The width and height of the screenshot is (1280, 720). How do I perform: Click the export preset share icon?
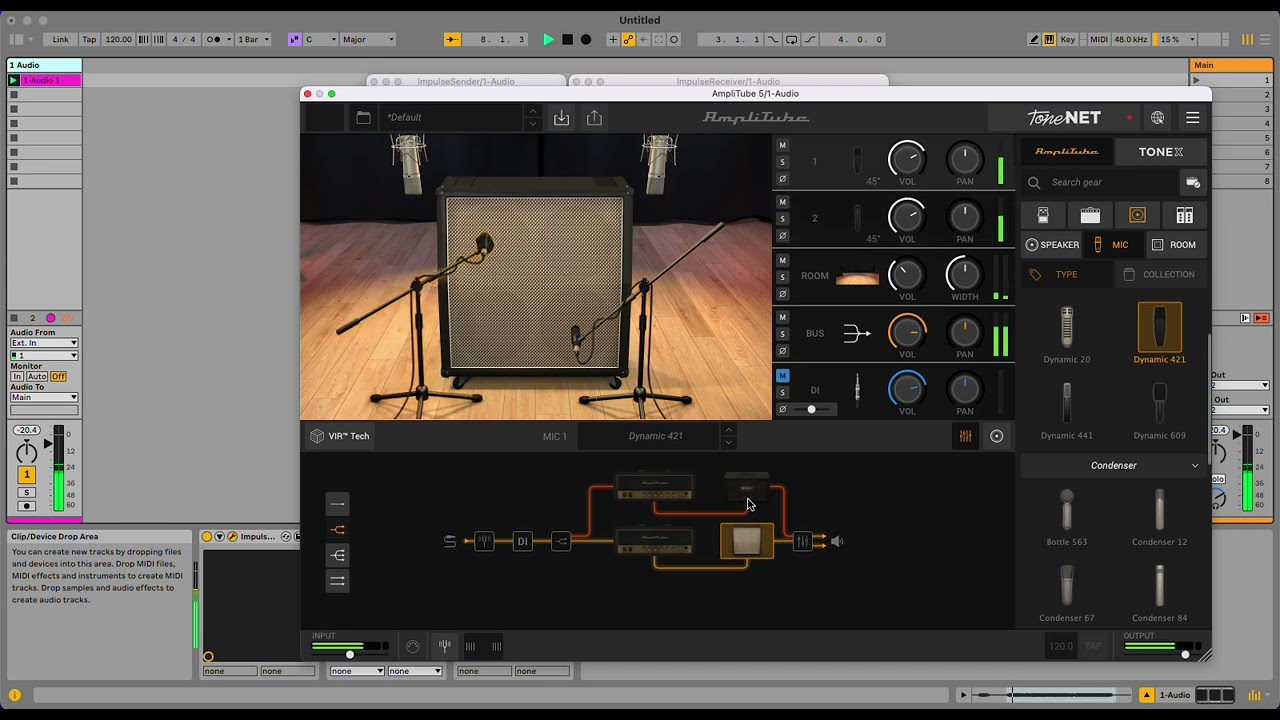pyautogui.click(x=594, y=118)
